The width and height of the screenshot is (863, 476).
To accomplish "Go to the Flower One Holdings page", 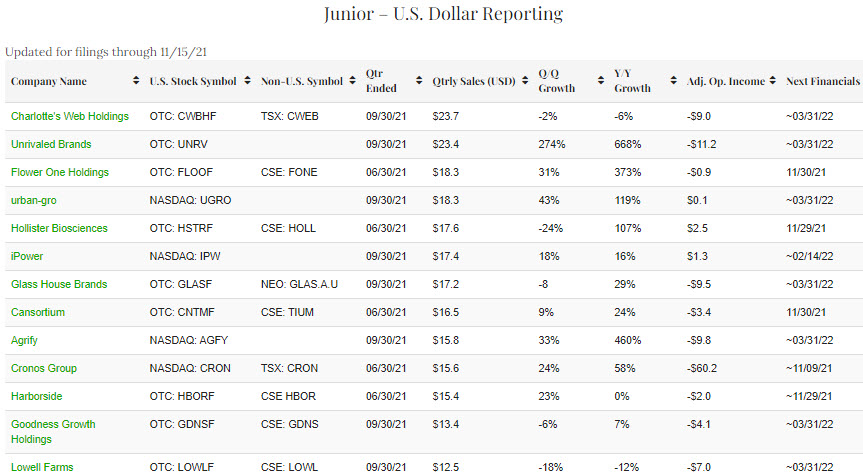I will tap(60, 172).
